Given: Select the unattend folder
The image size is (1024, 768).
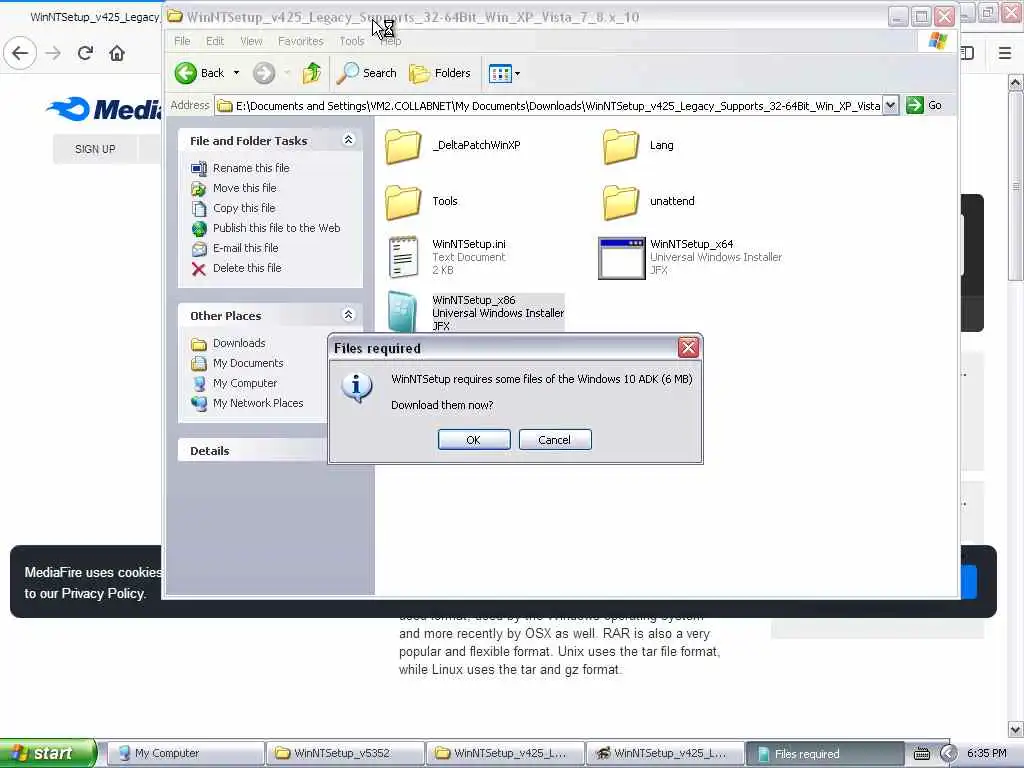Looking at the screenshot, I should point(621,202).
